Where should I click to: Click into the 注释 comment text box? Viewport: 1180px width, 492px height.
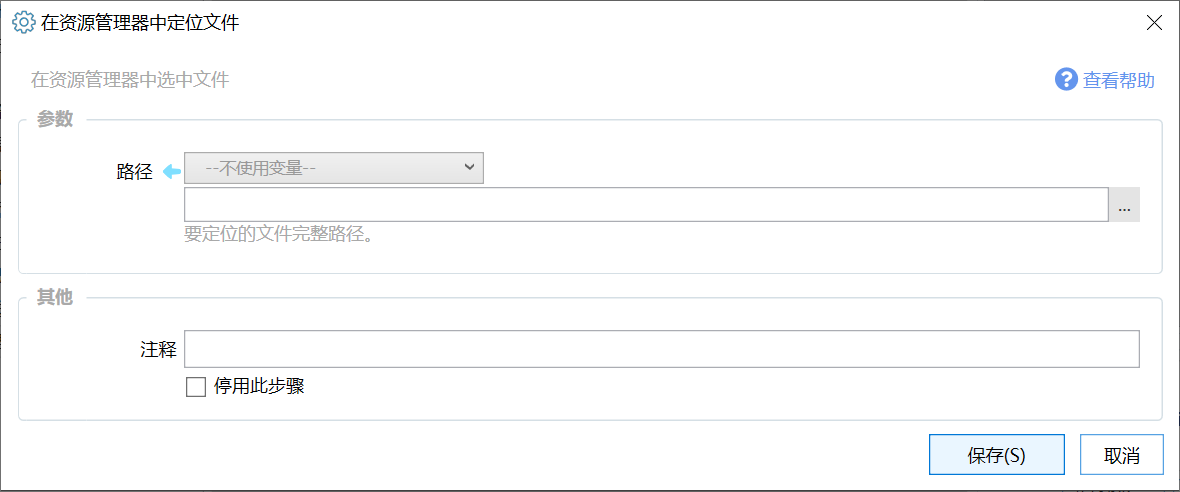661,350
